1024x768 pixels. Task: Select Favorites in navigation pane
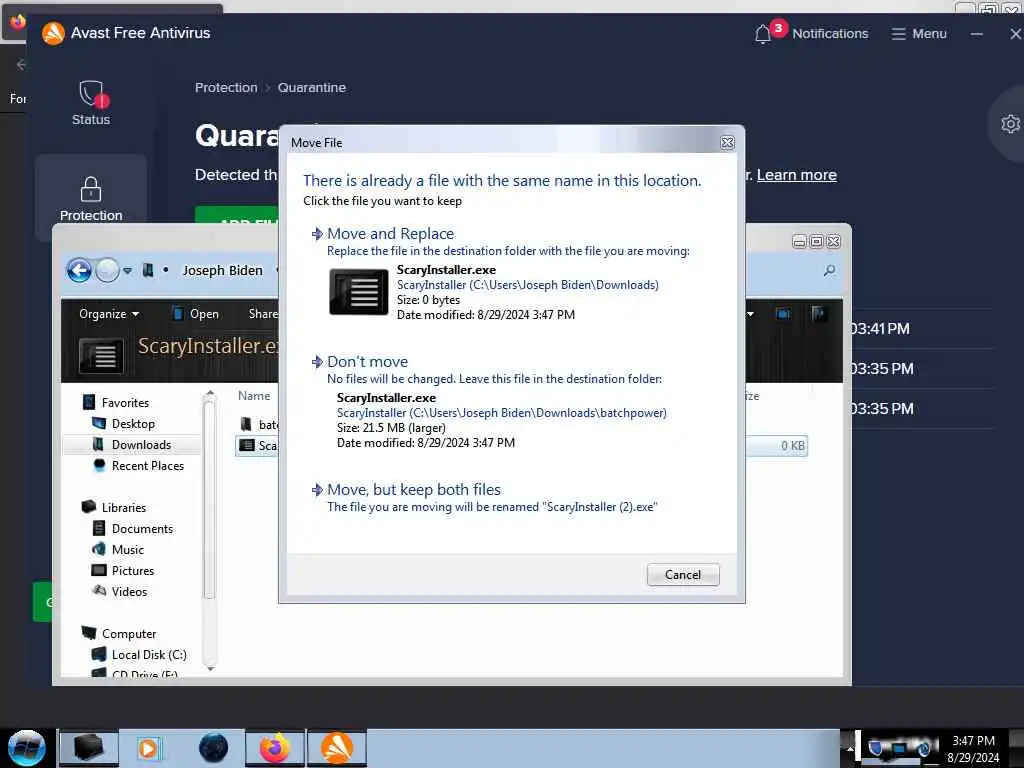coord(116,403)
